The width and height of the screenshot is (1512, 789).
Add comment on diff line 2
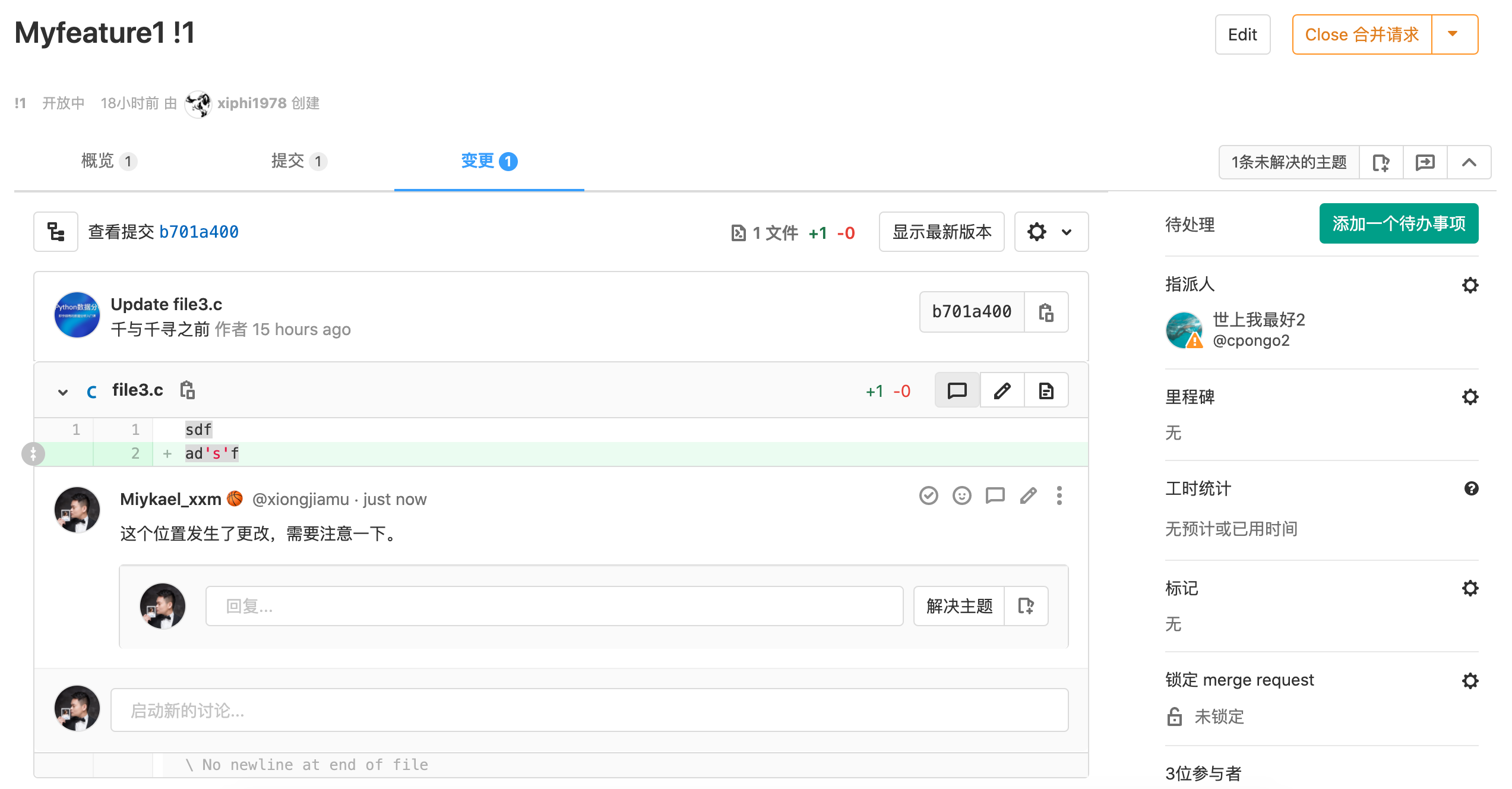(x=33, y=454)
